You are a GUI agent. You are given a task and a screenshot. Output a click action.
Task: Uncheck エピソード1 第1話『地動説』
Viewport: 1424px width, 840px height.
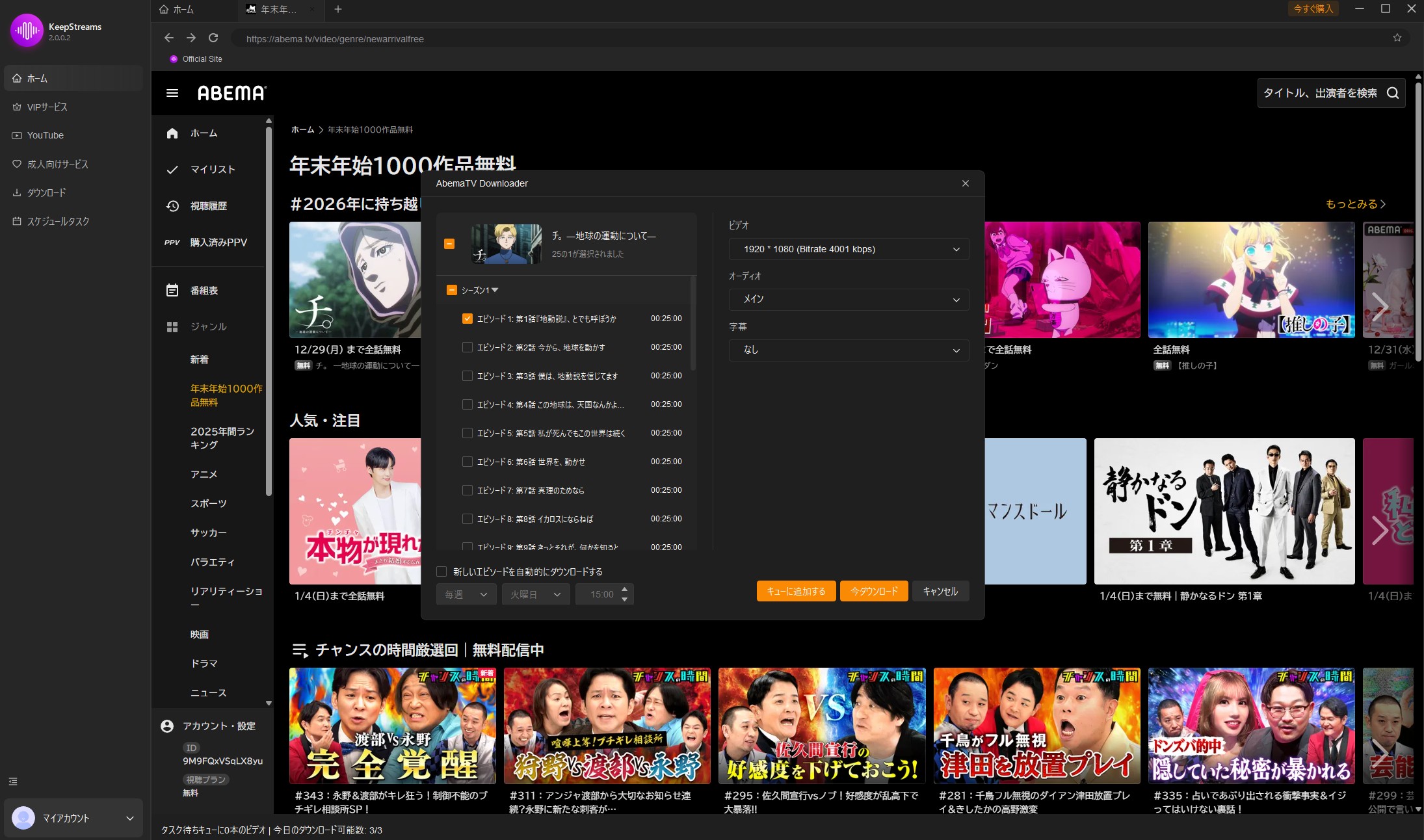pyautogui.click(x=468, y=319)
